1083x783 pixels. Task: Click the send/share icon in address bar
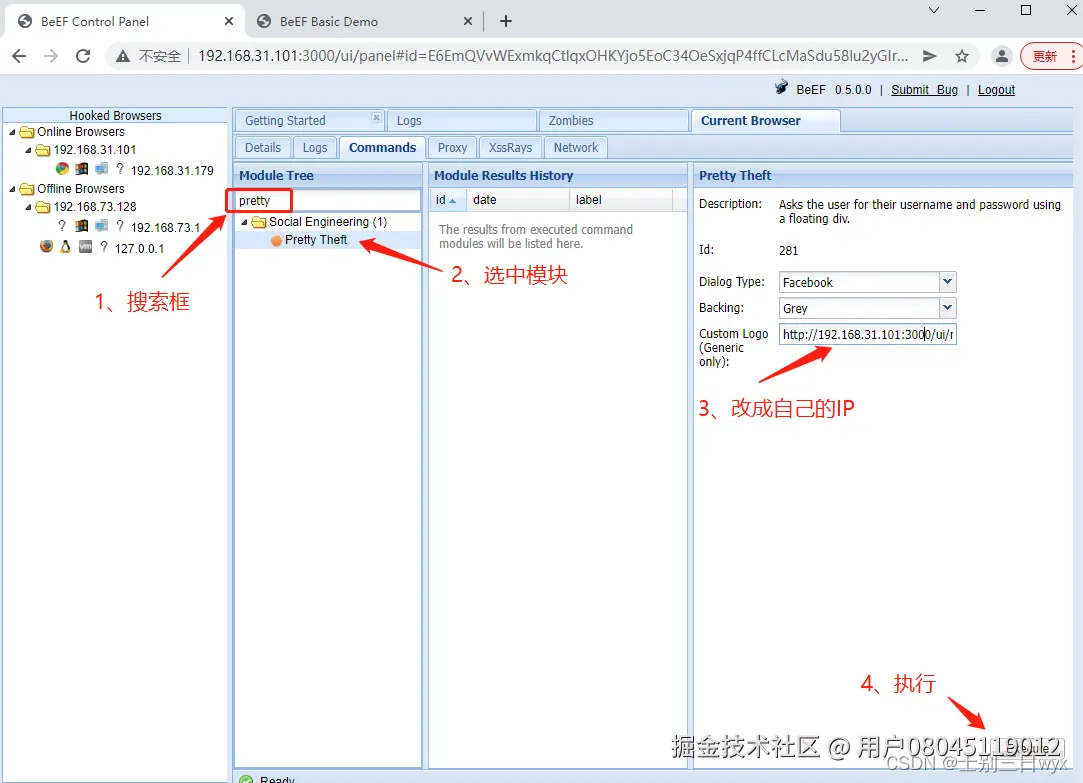[930, 56]
